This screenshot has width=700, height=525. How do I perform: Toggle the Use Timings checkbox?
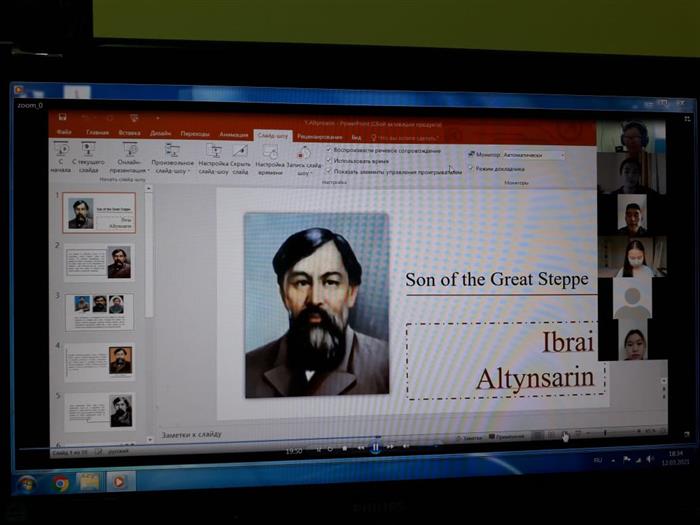point(329,161)
